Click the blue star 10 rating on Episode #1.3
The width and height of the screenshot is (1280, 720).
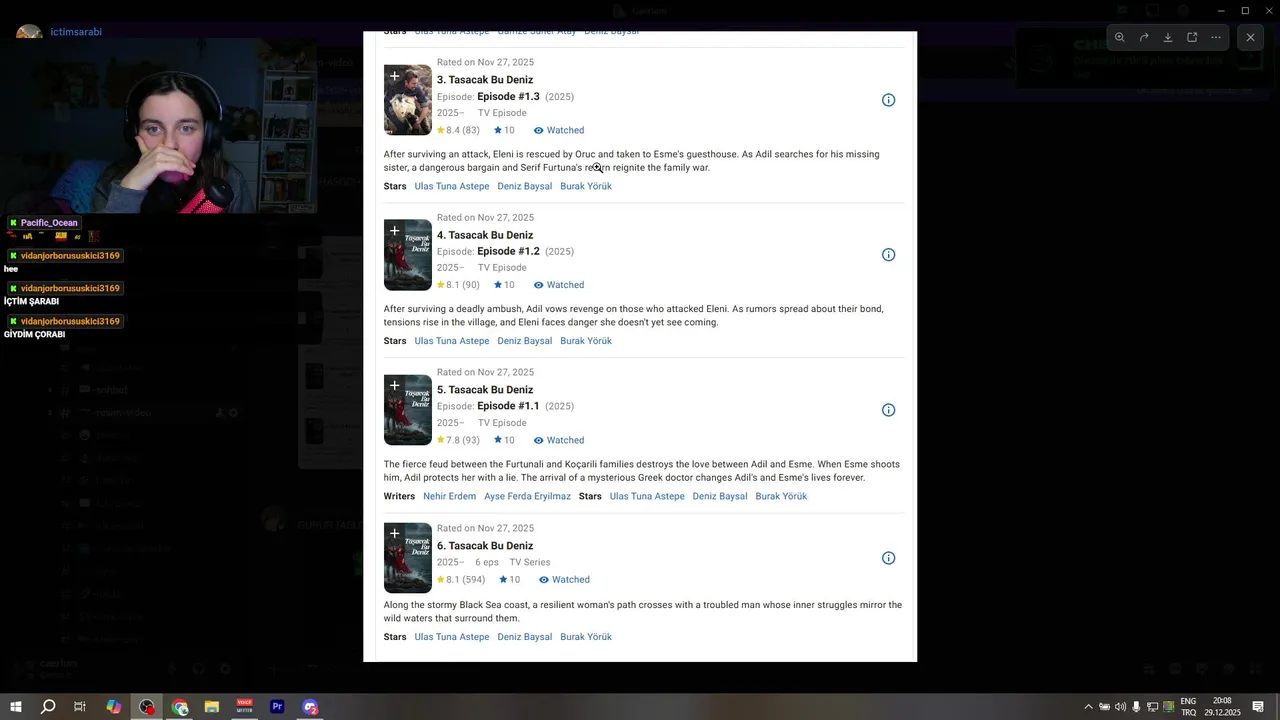click(x=504, y=130)
